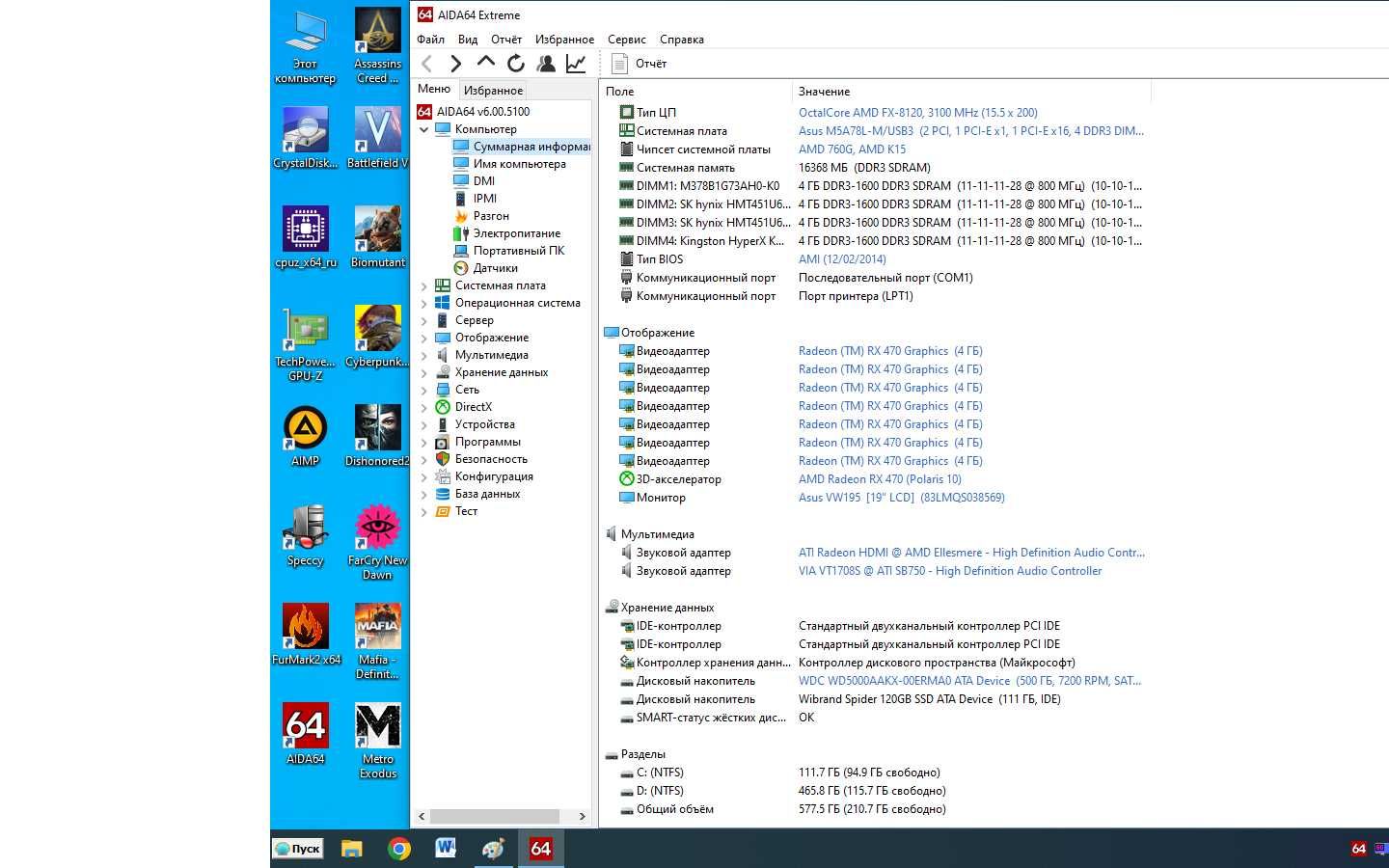Open the OctalCore AMD FX-8120 CPU link

[x=918, y=113]
